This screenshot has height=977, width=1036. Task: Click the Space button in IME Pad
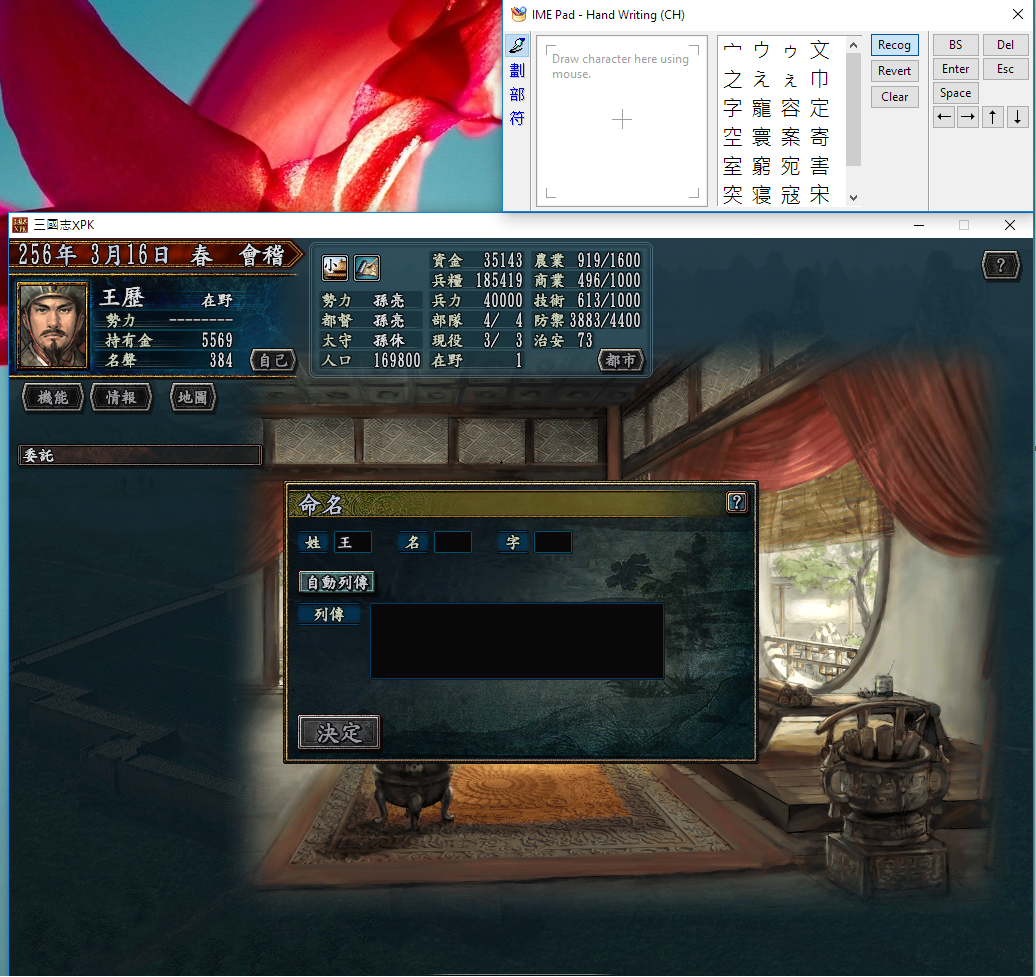955,93
